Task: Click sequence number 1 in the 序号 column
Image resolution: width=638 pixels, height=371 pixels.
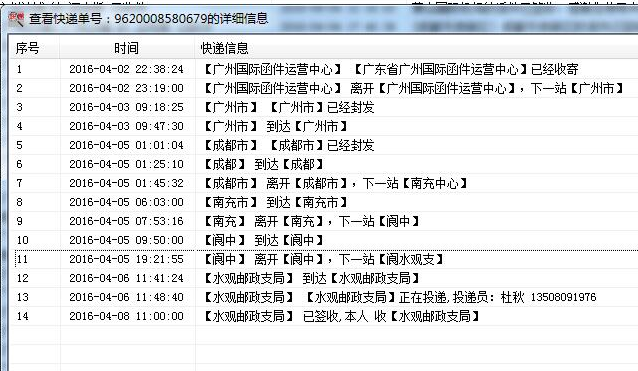Action: (x=19, y=69)
